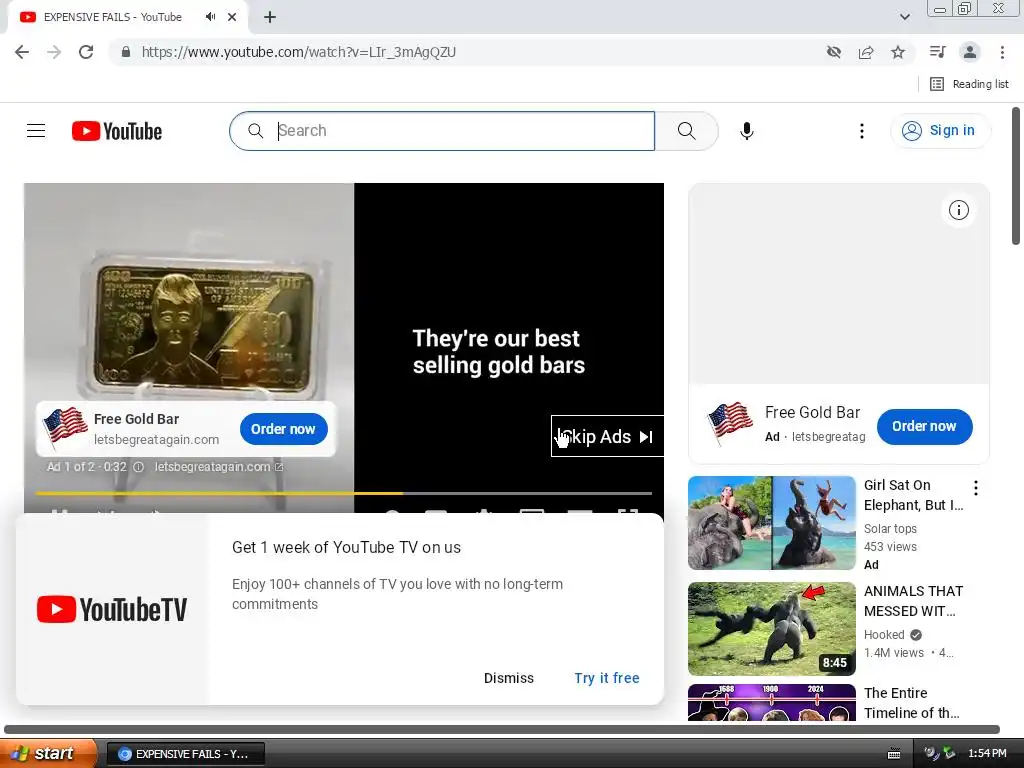The image size is (1024, 768).
Task: Skip the ads in the player
Action: (607, 436)
